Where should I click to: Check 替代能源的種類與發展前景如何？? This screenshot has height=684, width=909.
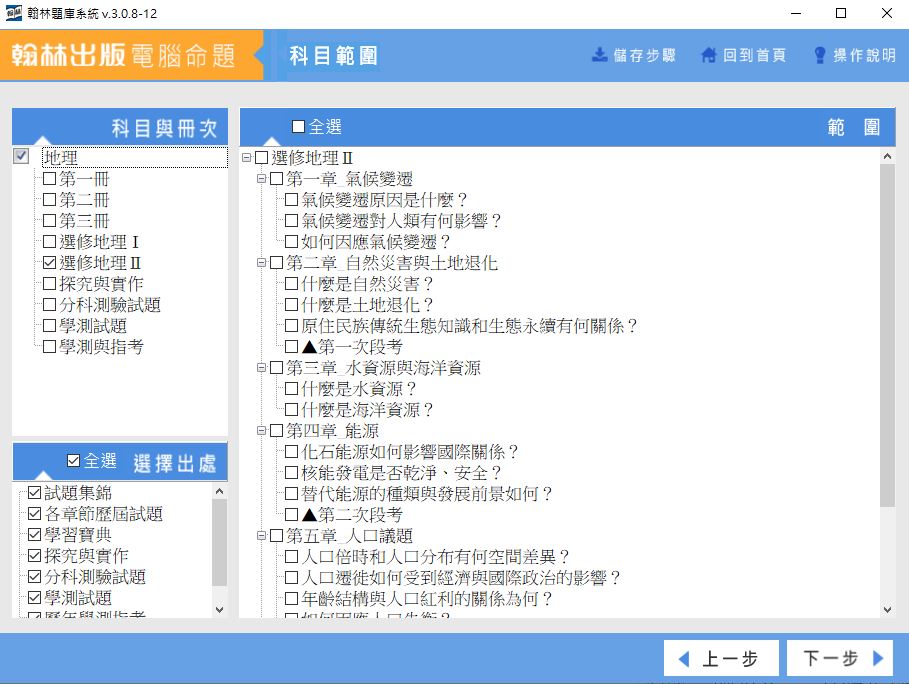click(x=292, y=494)
